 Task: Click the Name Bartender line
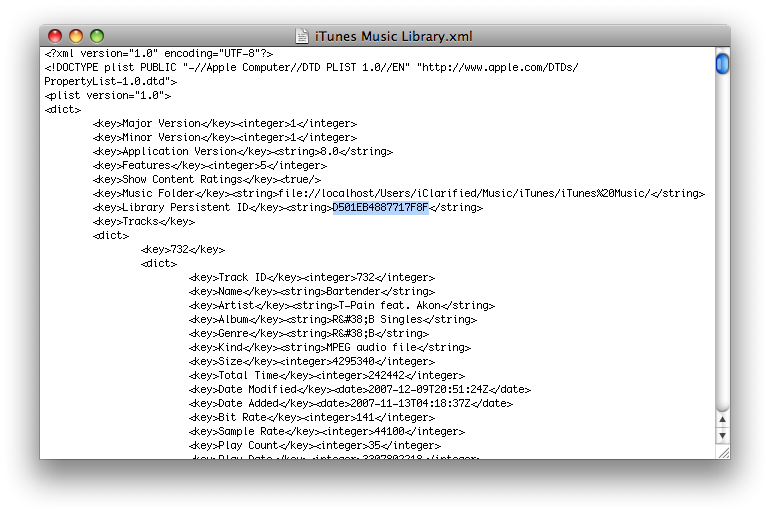(x=312, y=292)
